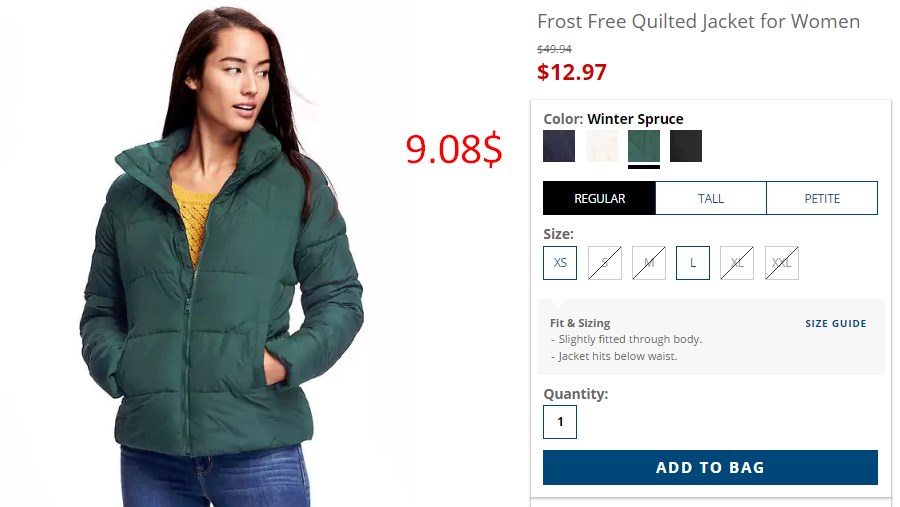900x507 pixels.
Task: Select the Winter Spruce green swatch
Action: point(643,146)
